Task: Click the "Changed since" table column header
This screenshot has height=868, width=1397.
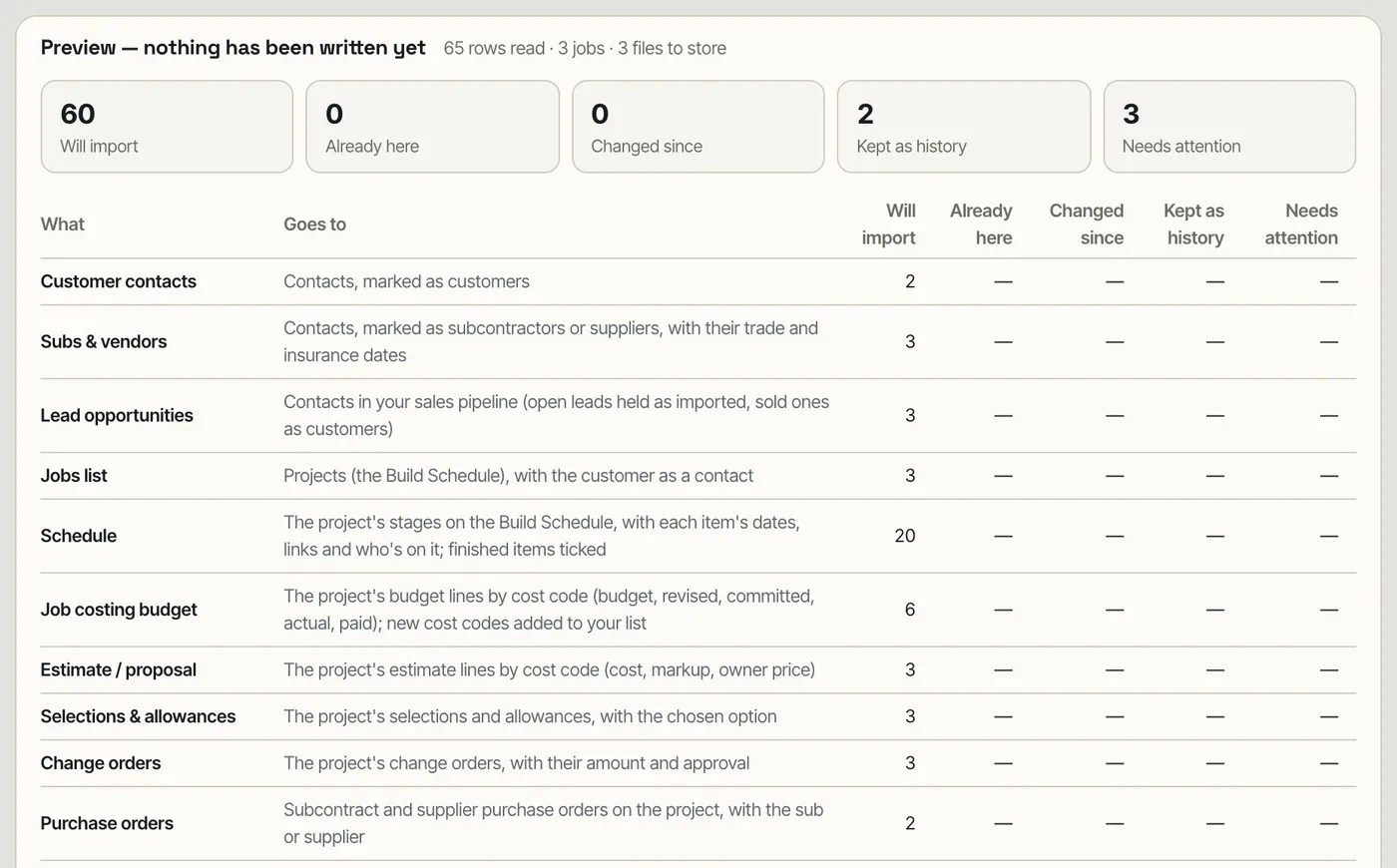Action: tap(1087, 224)
